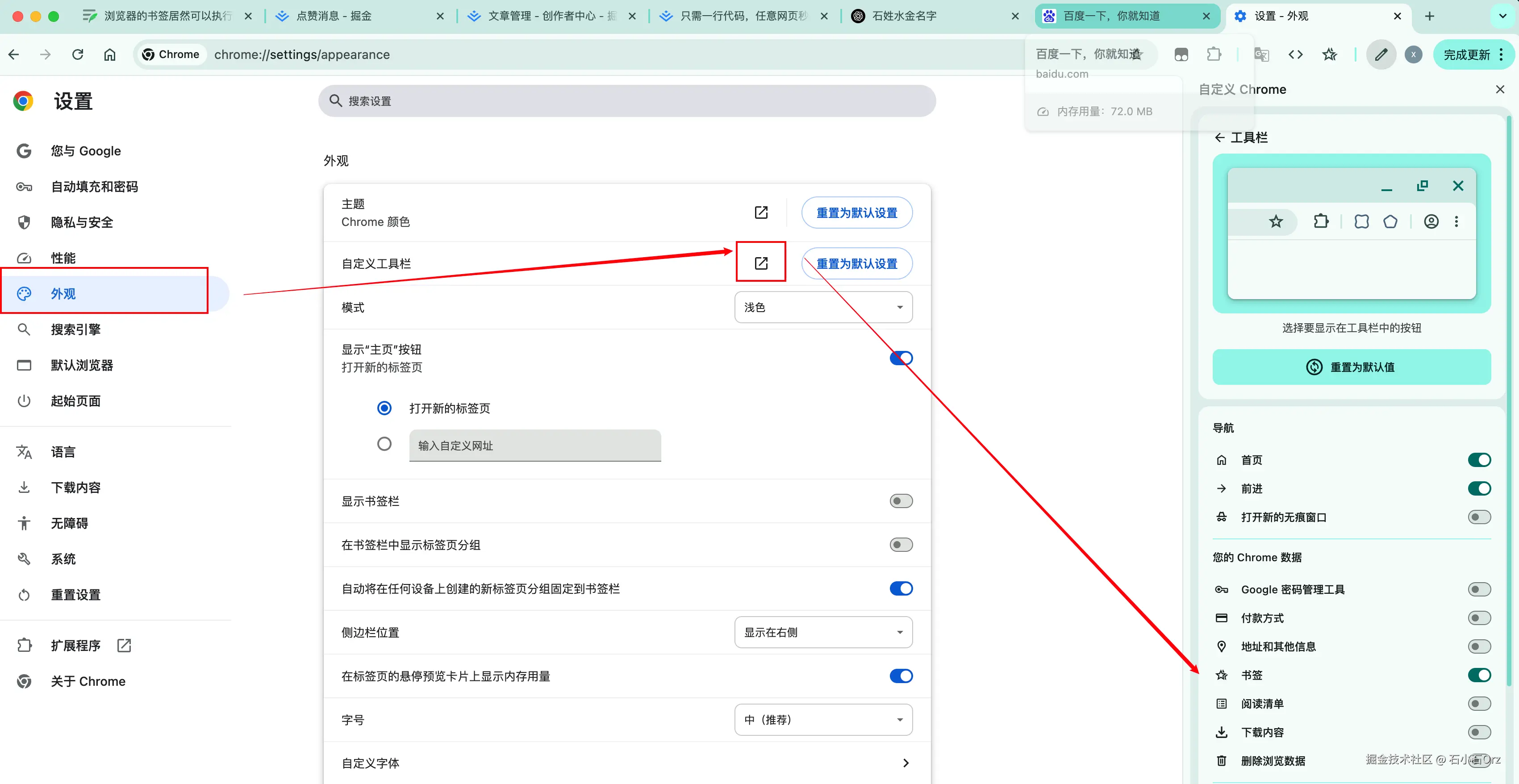
Task: Open 搜索引擎 in settings sidebar
Action: (x=75, y=329)
